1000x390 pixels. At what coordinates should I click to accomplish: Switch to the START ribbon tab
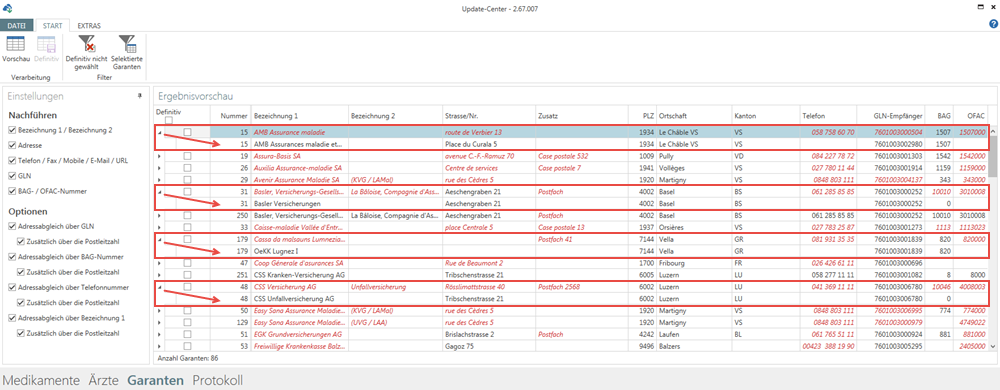click(x=52, y=26)
